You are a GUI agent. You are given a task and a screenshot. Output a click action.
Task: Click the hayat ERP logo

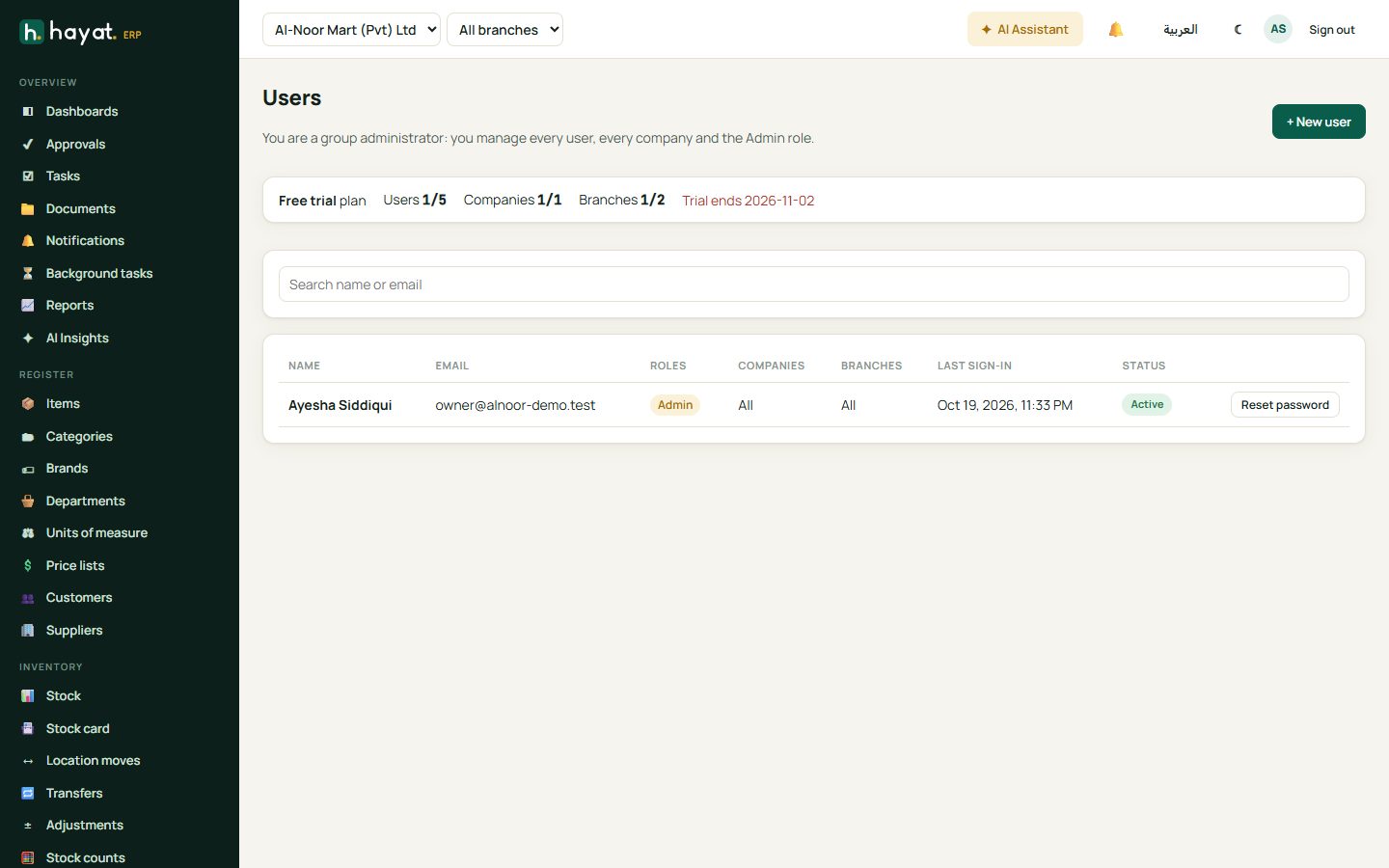[81, 32]
